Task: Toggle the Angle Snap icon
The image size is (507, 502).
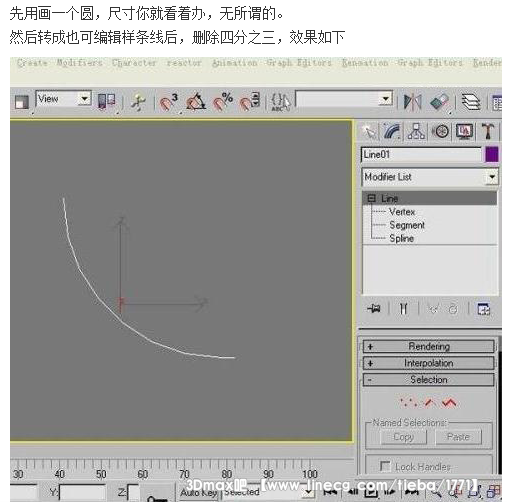Action: [x=196, y=101]
